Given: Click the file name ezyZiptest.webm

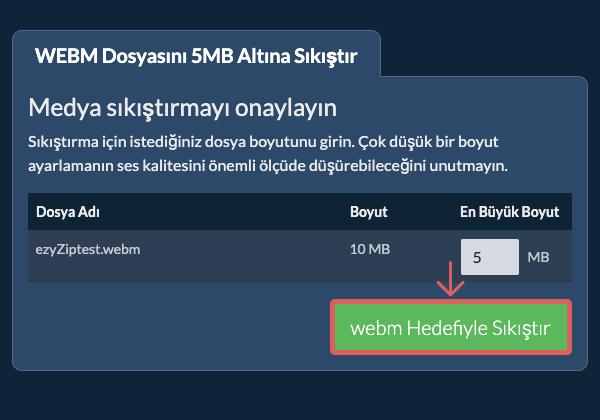Looking at the screenshot, I should [88, 249].
